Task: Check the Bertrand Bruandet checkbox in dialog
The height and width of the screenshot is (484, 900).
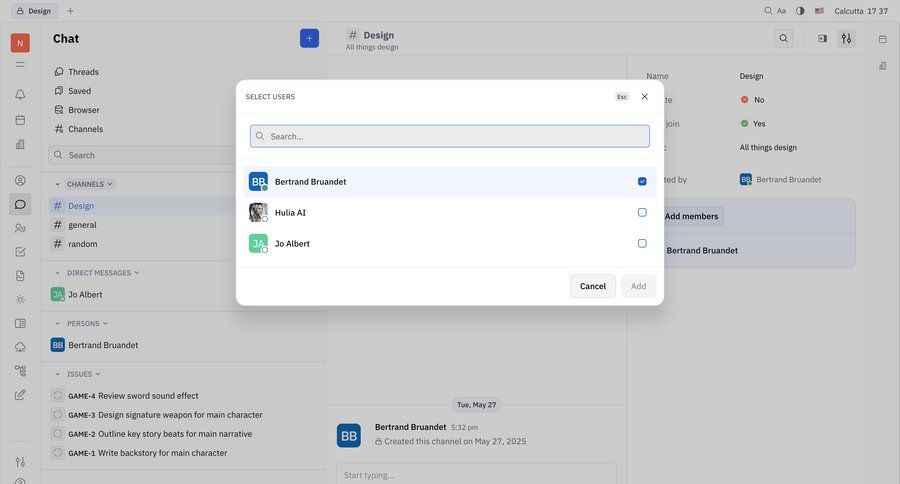Action: [x=642, y=181]
